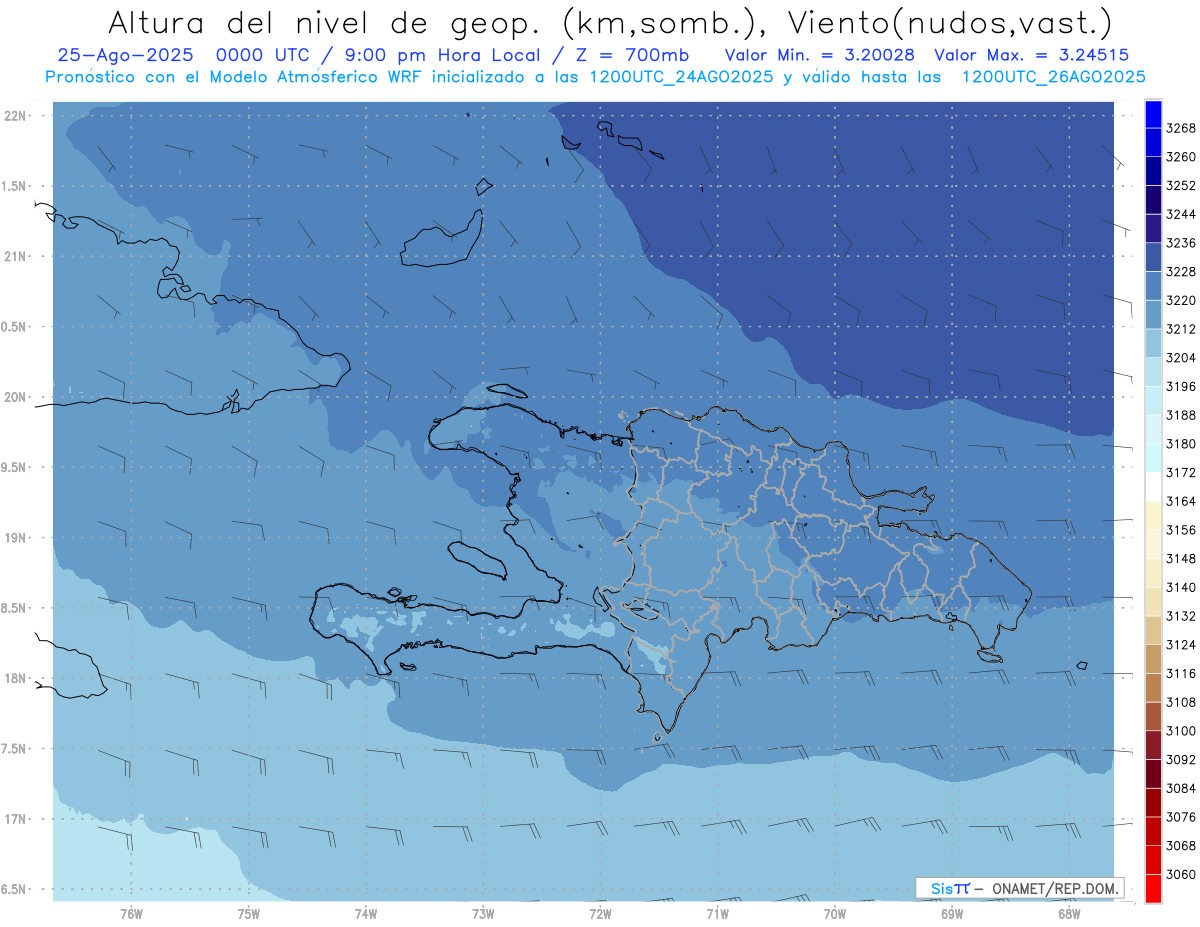Click the '3124' color scale value

(x=1181, y=645)
